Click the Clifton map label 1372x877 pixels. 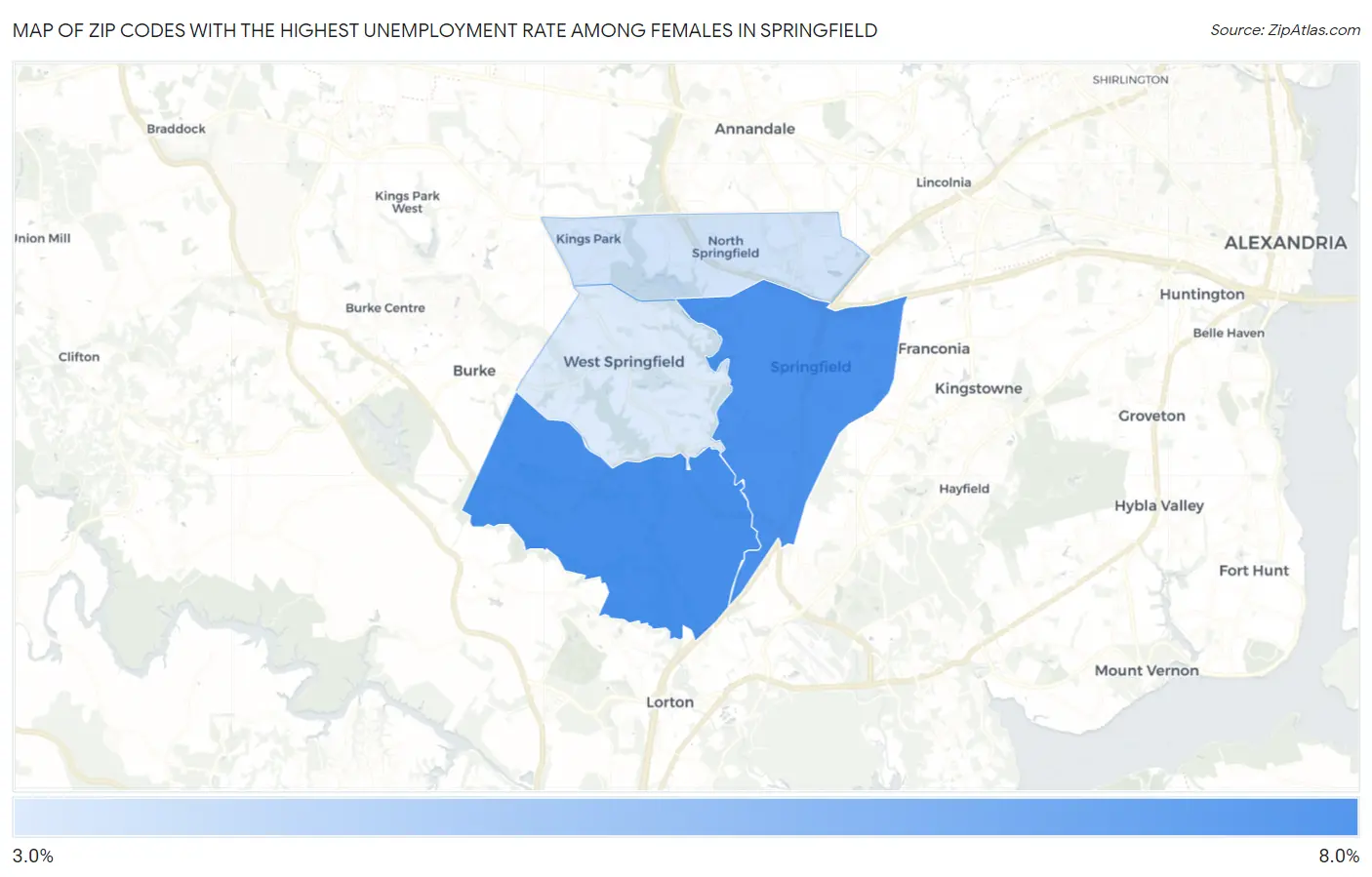click(79, 357)
